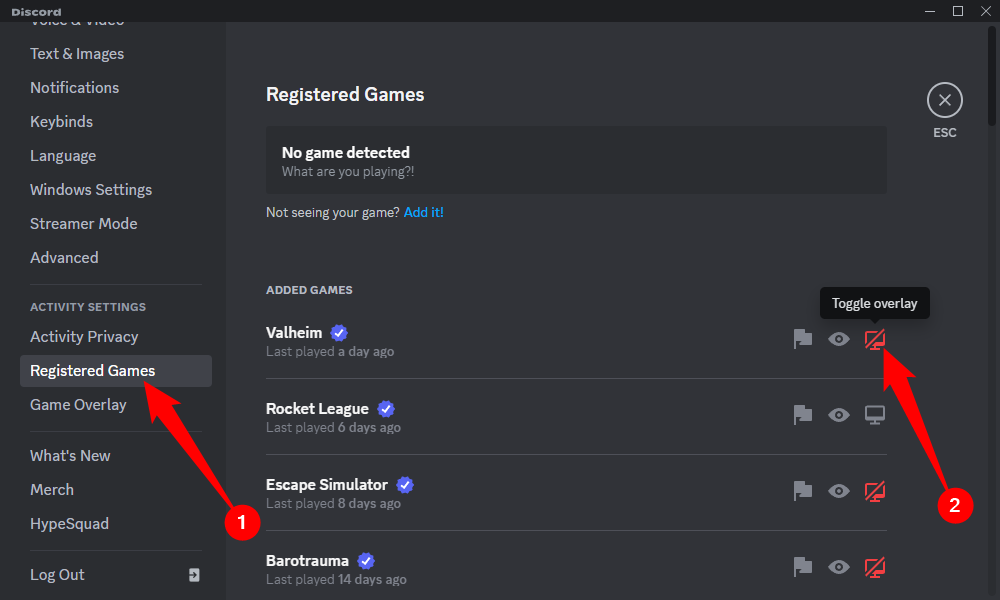Click the "Add it!" link

pos(423,212)
